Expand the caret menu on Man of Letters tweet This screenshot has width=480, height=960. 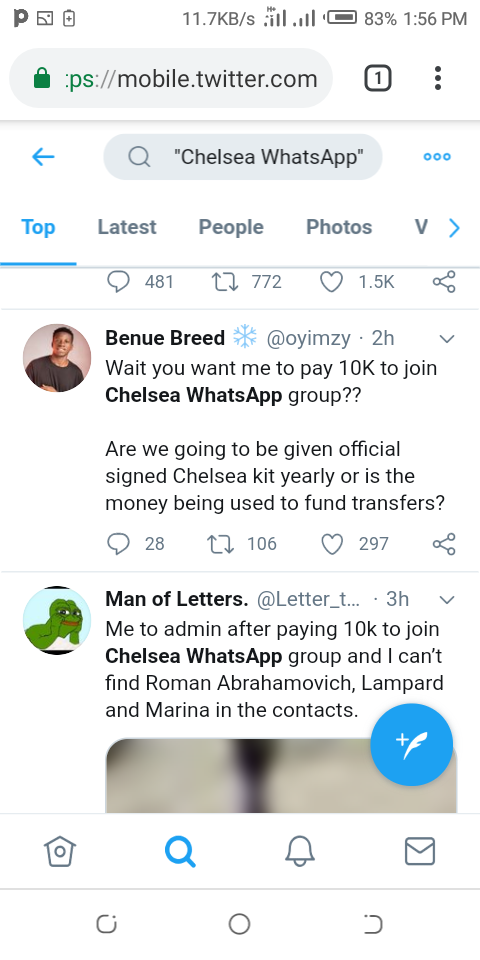(x=448, y=599)
